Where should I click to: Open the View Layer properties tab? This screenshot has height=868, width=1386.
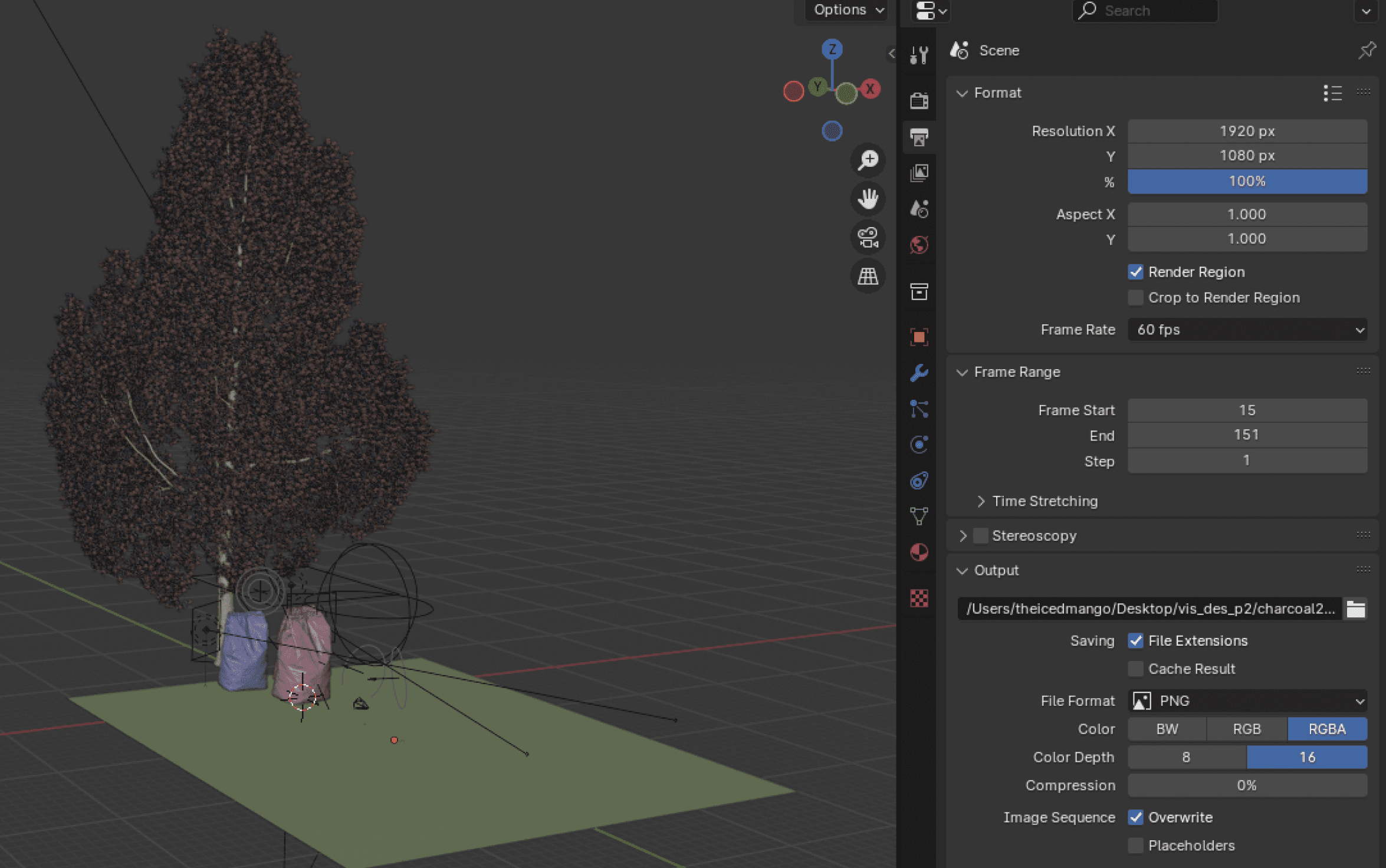pos(919,173)
